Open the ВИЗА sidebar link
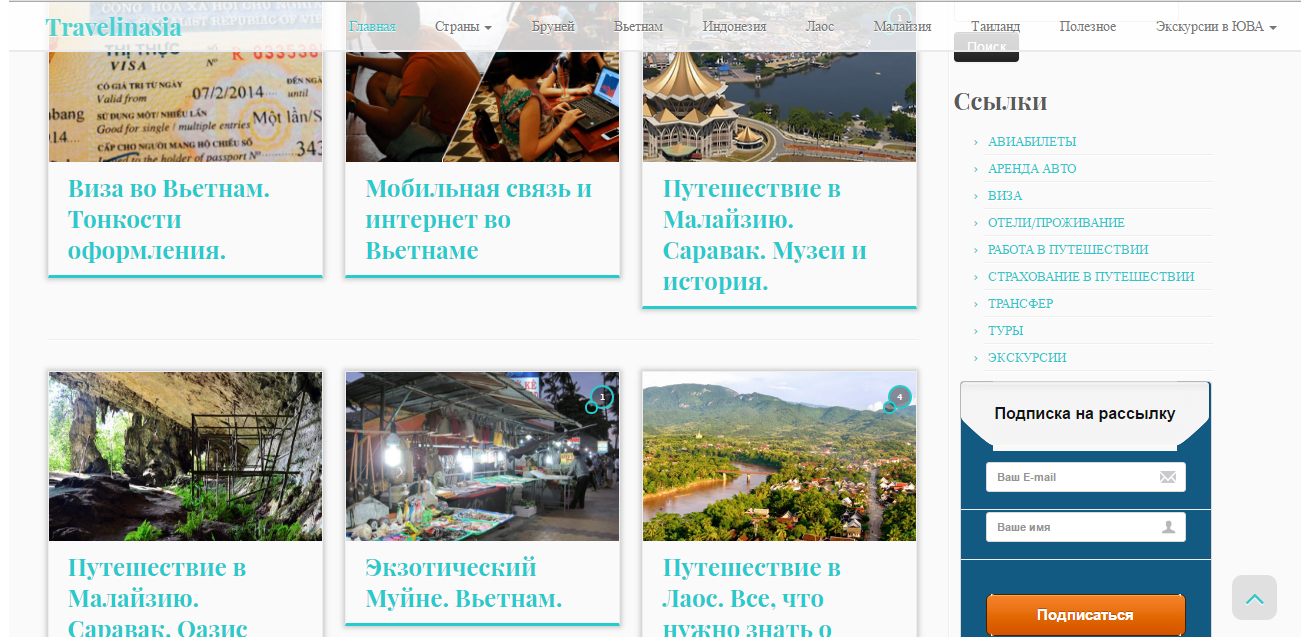1310x638 pixels. pos(1005,196)
